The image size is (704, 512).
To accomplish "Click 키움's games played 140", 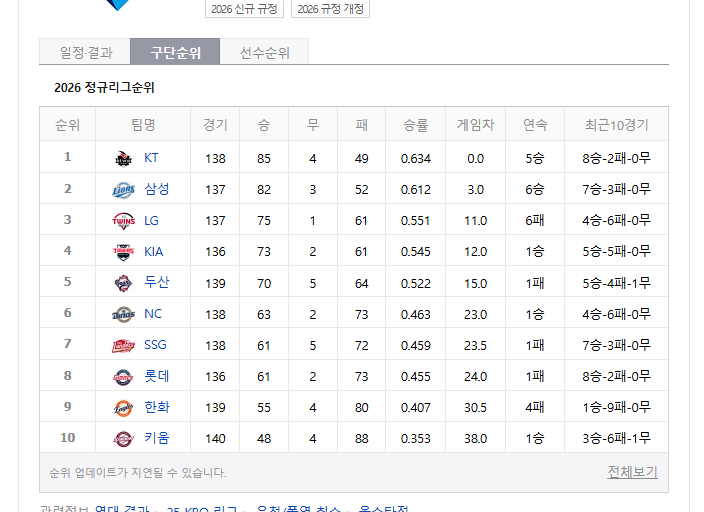I will [x=215, y=438].
